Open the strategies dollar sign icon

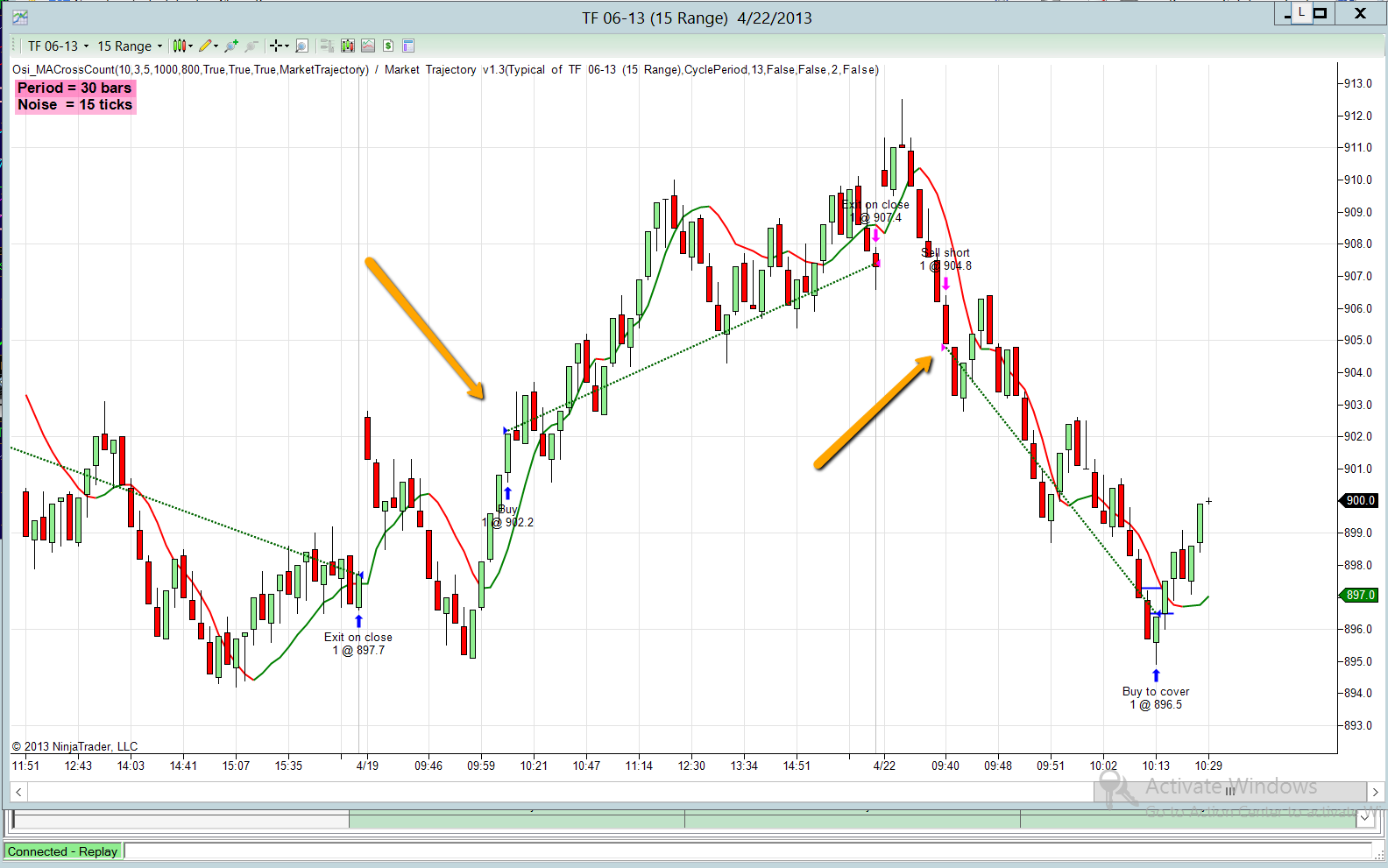(x=388, y=46)
